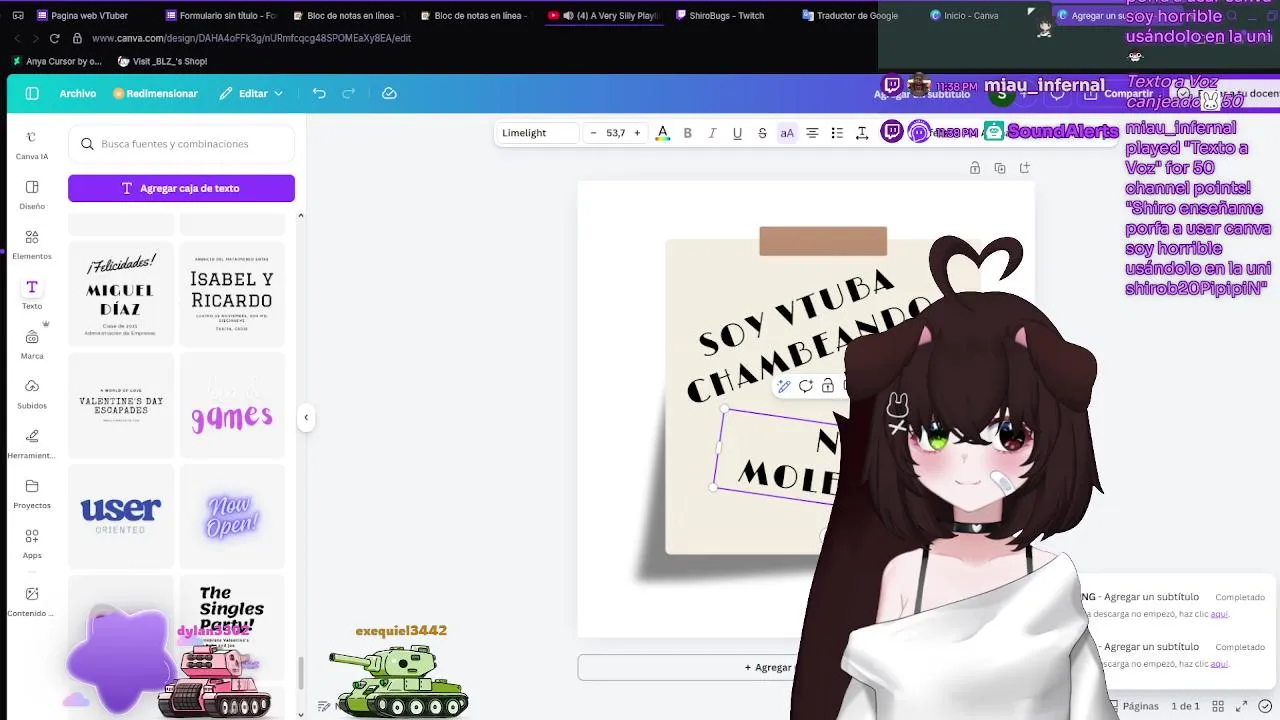Open the Editar dropdown
Screen dimensions: 1280x720
251,93
